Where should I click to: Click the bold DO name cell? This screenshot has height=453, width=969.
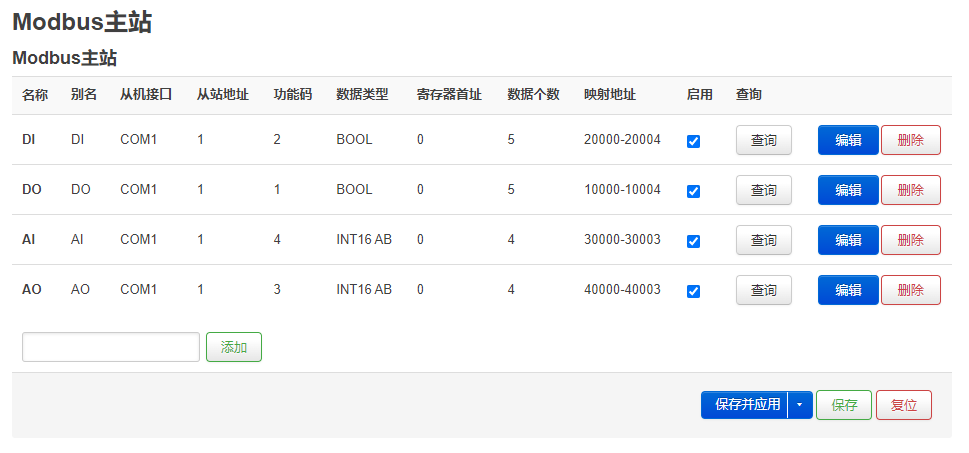click(32, 190)
